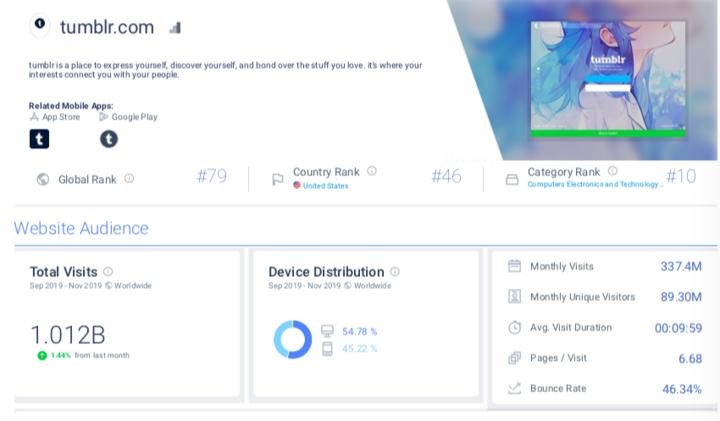Click the total visits value 1.012B
The image size is (720, 421).
68,335
